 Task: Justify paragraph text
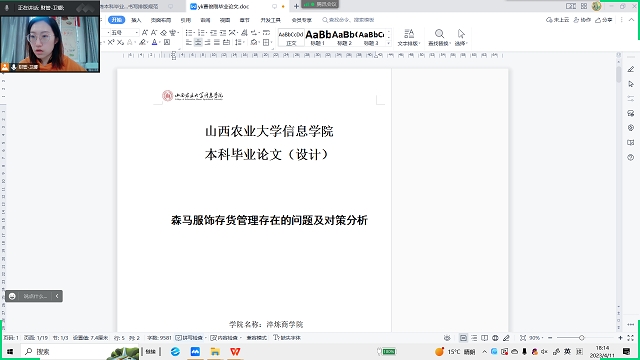coord(217,42)
